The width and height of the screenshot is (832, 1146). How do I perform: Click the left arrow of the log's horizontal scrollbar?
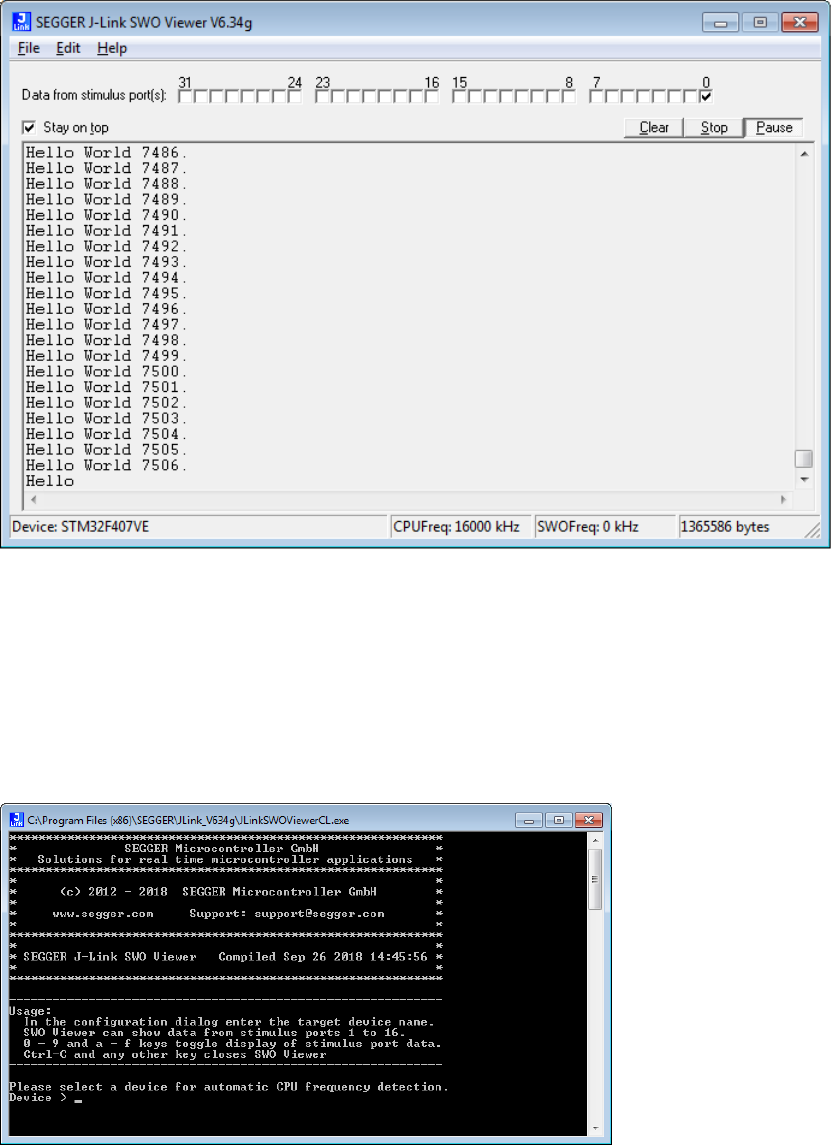33,498
